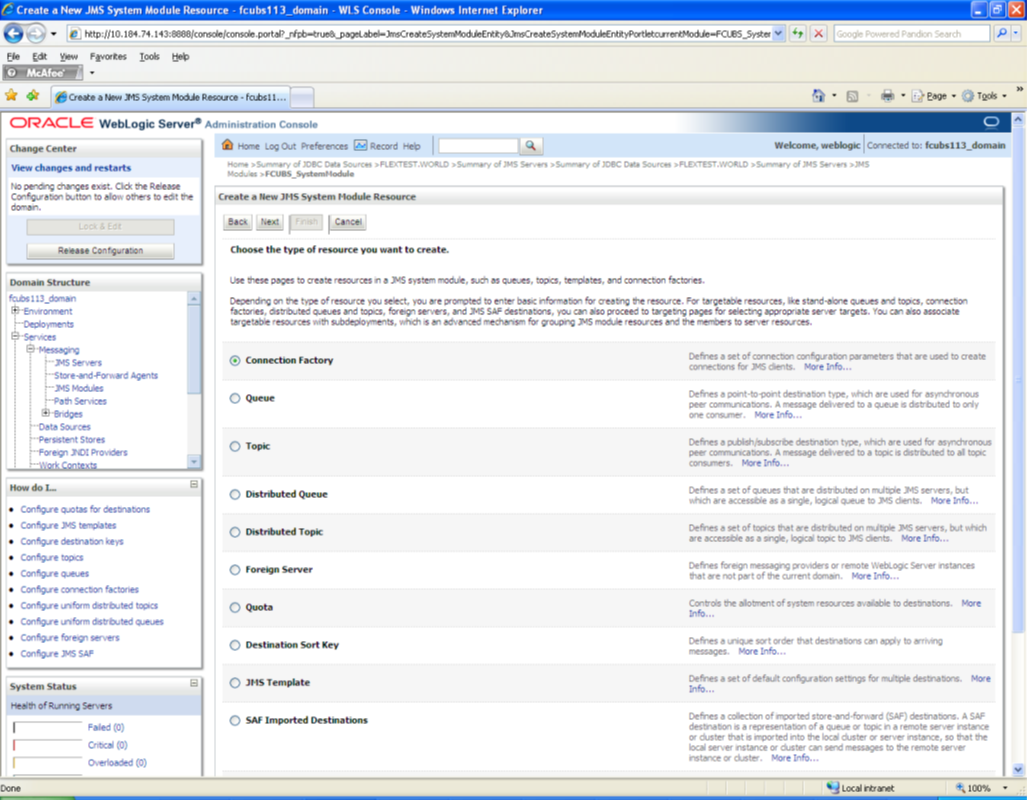
Task: Click the Cancel button
Action: coord(348,222)
